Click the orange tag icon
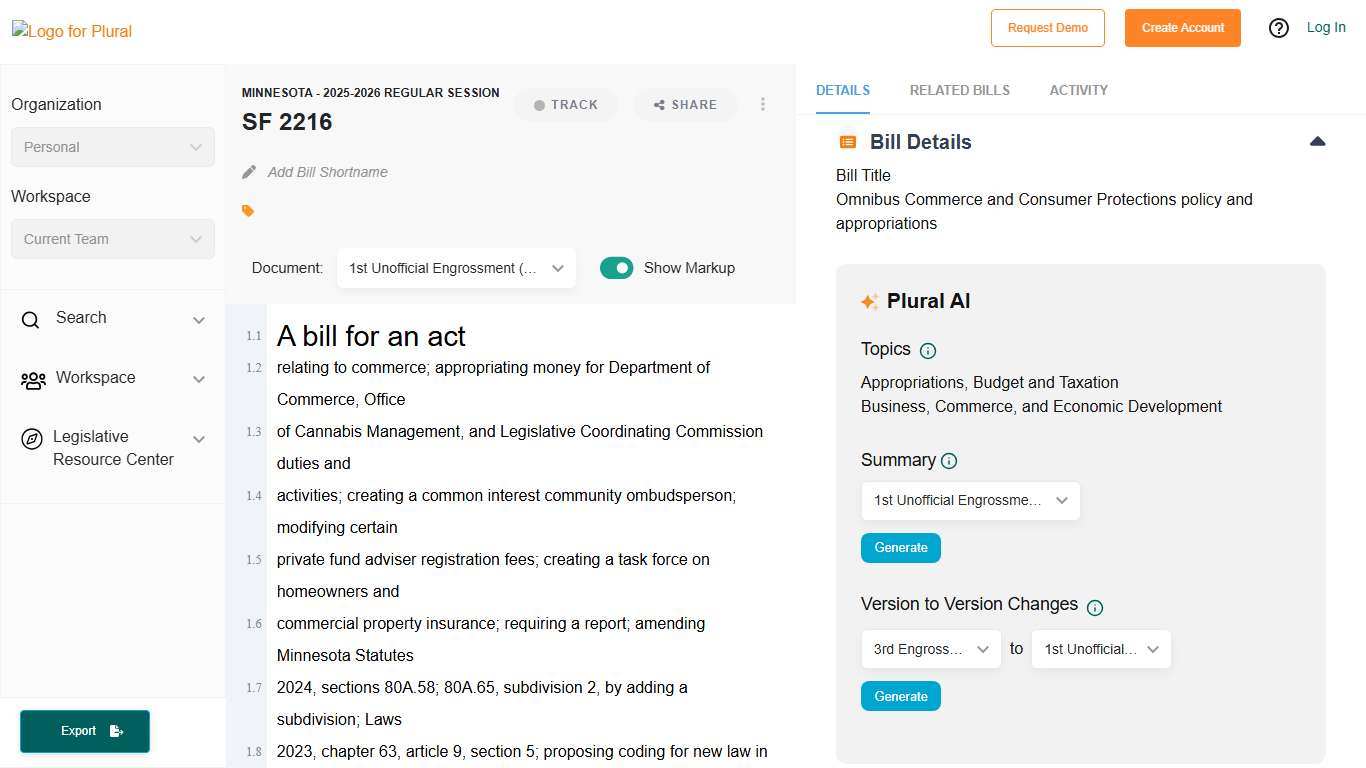The image size is (1366, 768). point(248,211)
